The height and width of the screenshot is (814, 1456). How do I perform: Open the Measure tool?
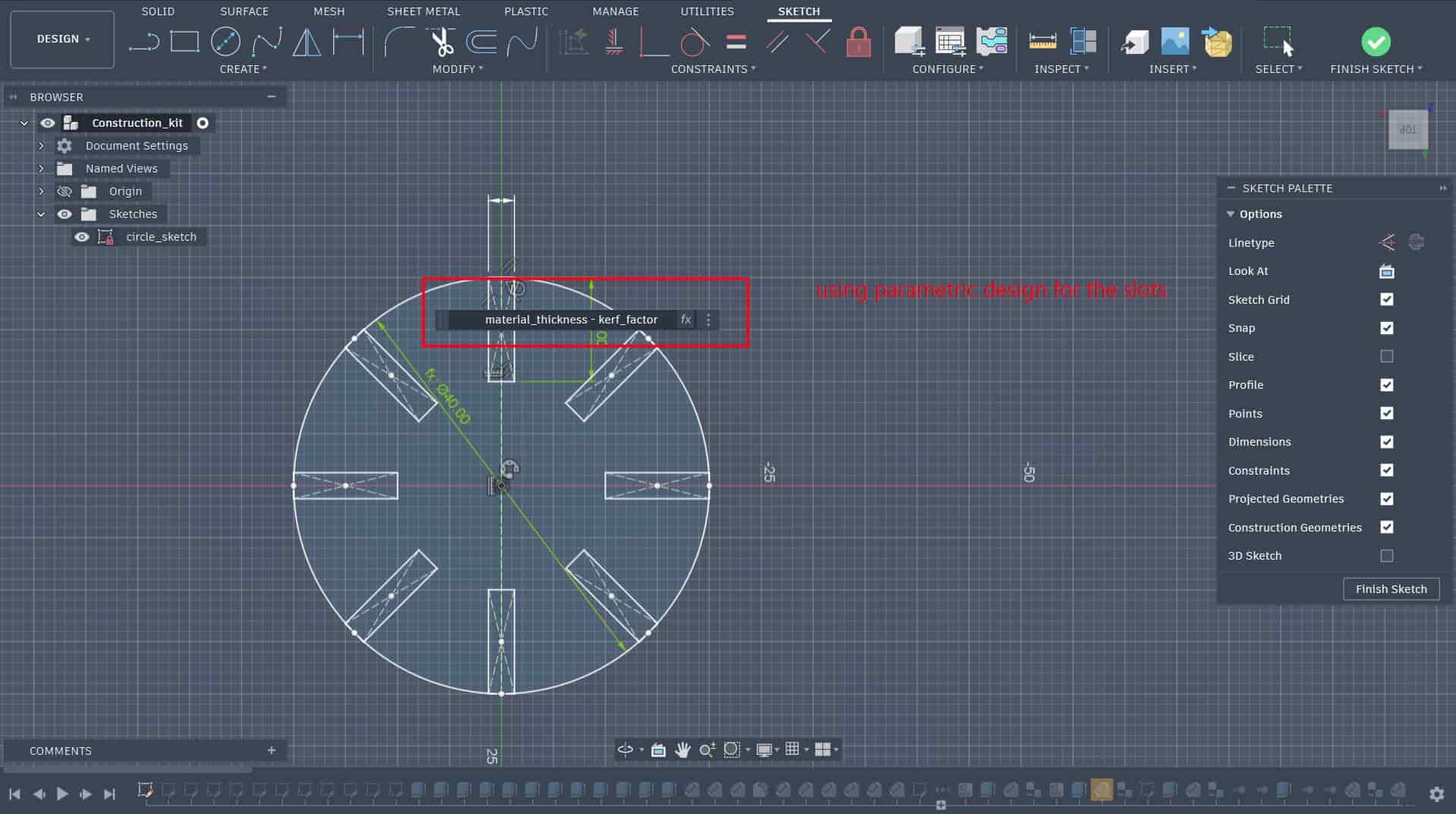pyautogui.click(x=1042, y=41)
